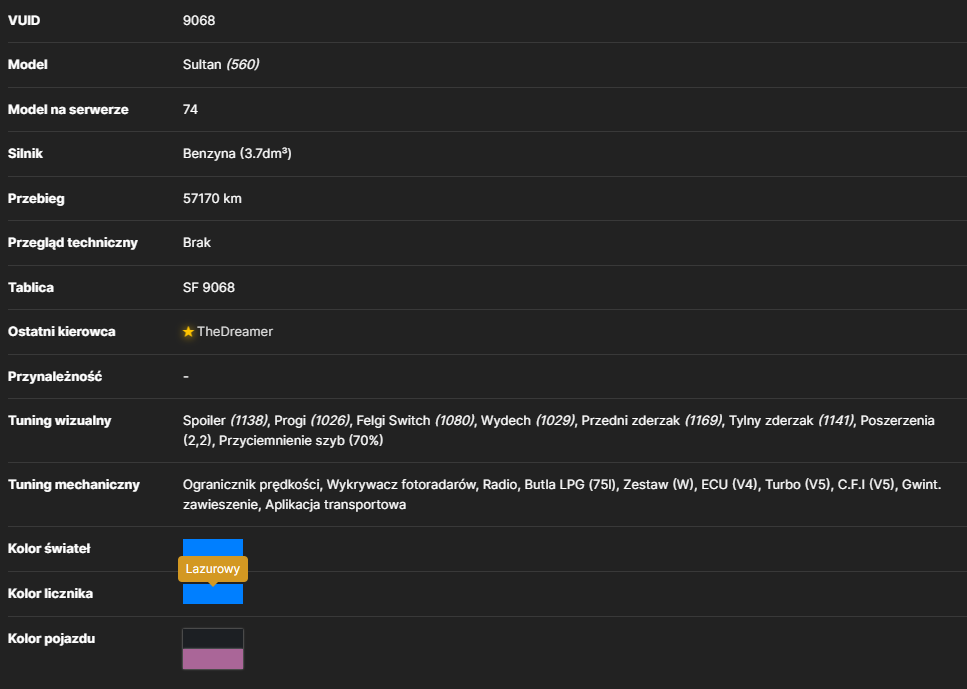Click the Model na serwerze label
Screen dimensions: 967x689
click(x=68, y=110)
